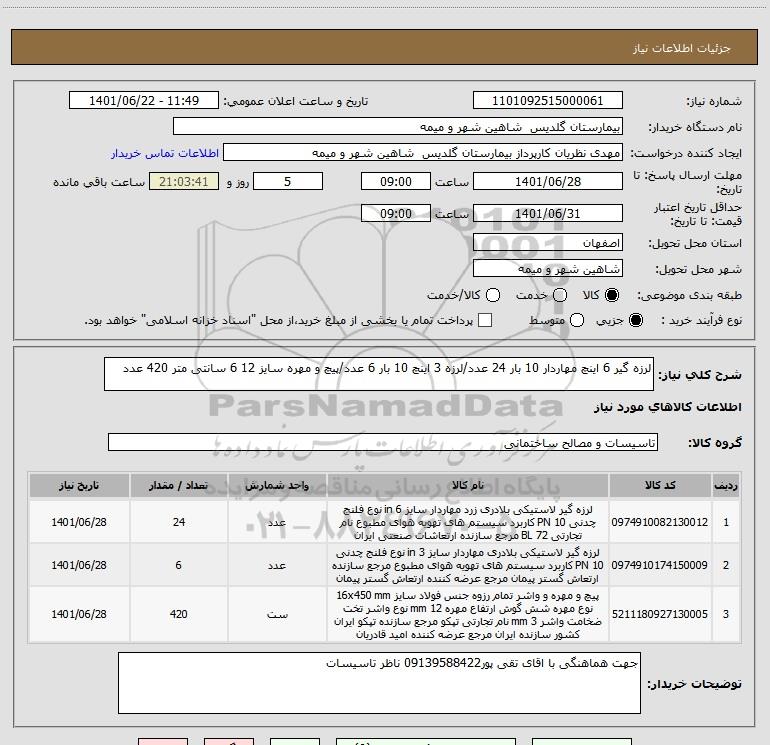Click the response deadline hour 09:00 field
This screenshot has width=770, height=745.
pyautogui.click(x=396, y=181)
